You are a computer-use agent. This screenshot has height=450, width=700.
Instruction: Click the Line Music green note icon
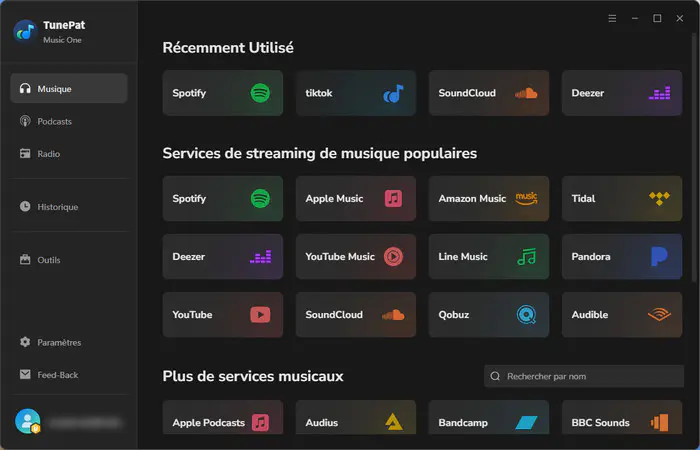pos(526,257)
